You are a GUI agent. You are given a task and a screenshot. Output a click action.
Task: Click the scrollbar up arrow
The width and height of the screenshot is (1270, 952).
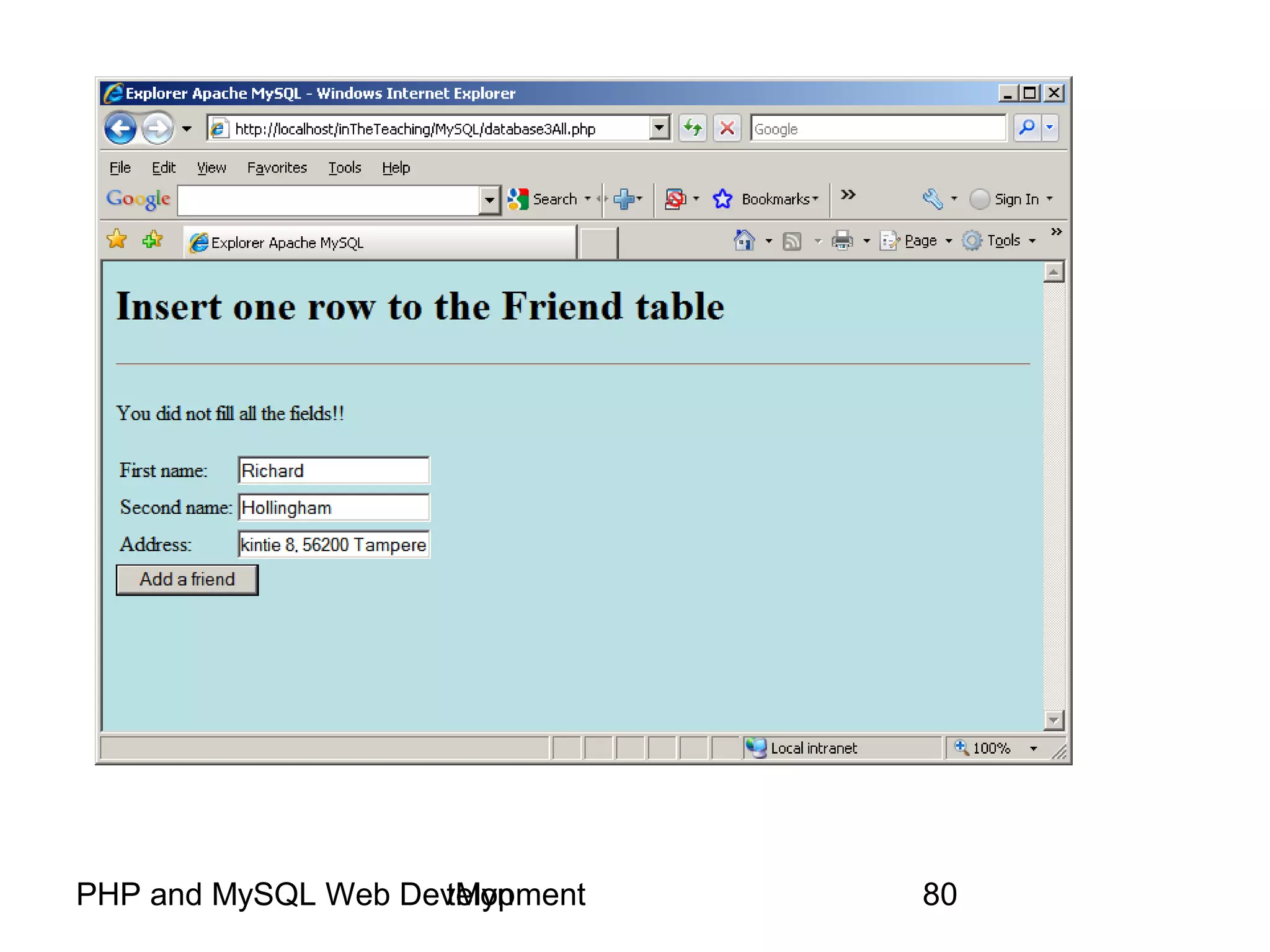1054,272
